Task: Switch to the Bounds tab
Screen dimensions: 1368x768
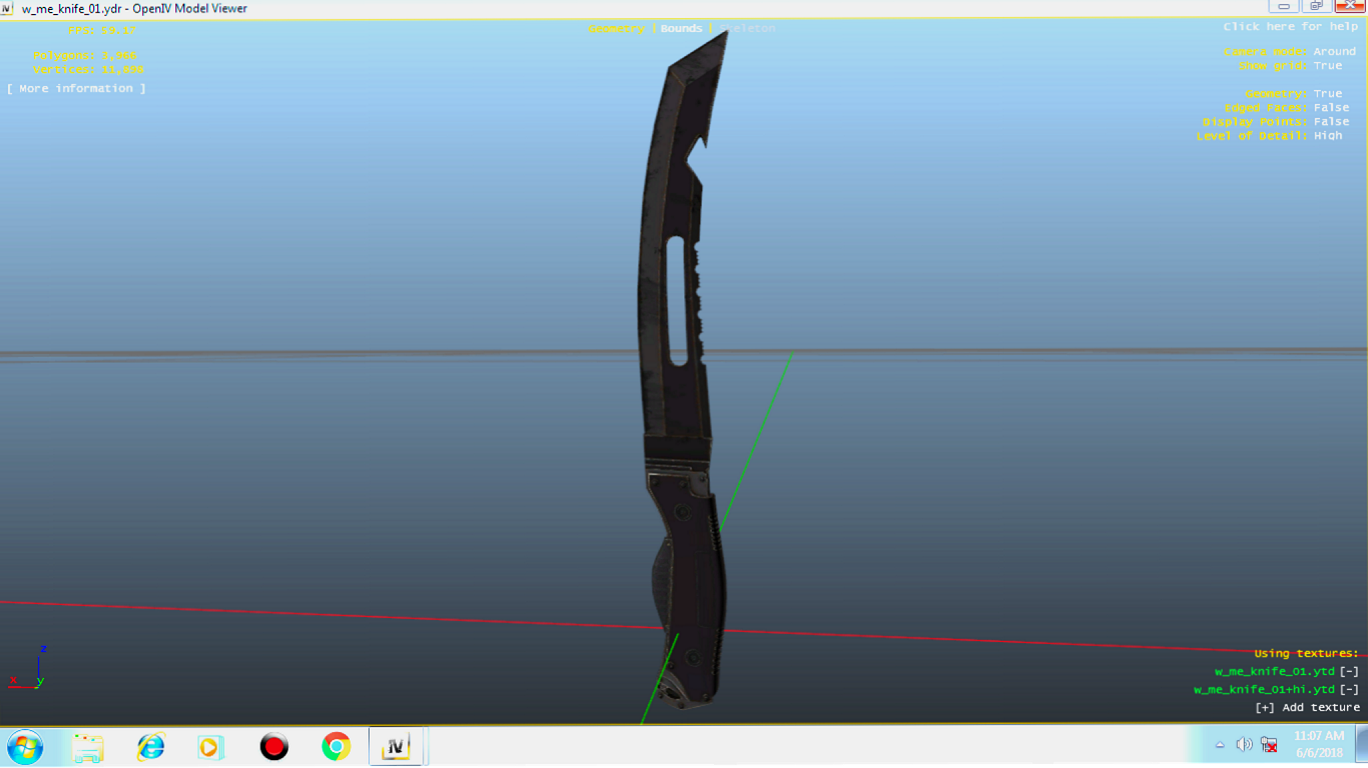Action: pos(681,29)
